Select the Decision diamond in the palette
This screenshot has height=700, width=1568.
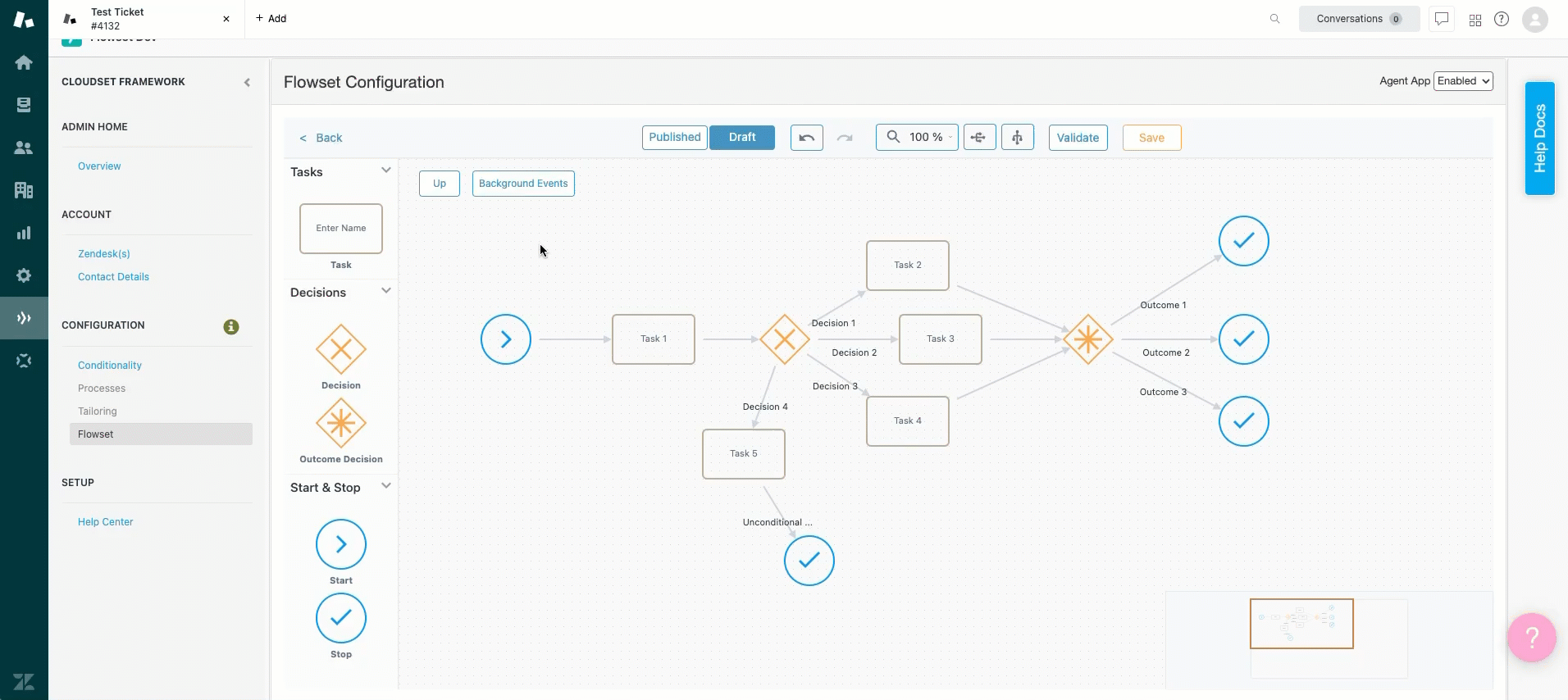[341, 349]
